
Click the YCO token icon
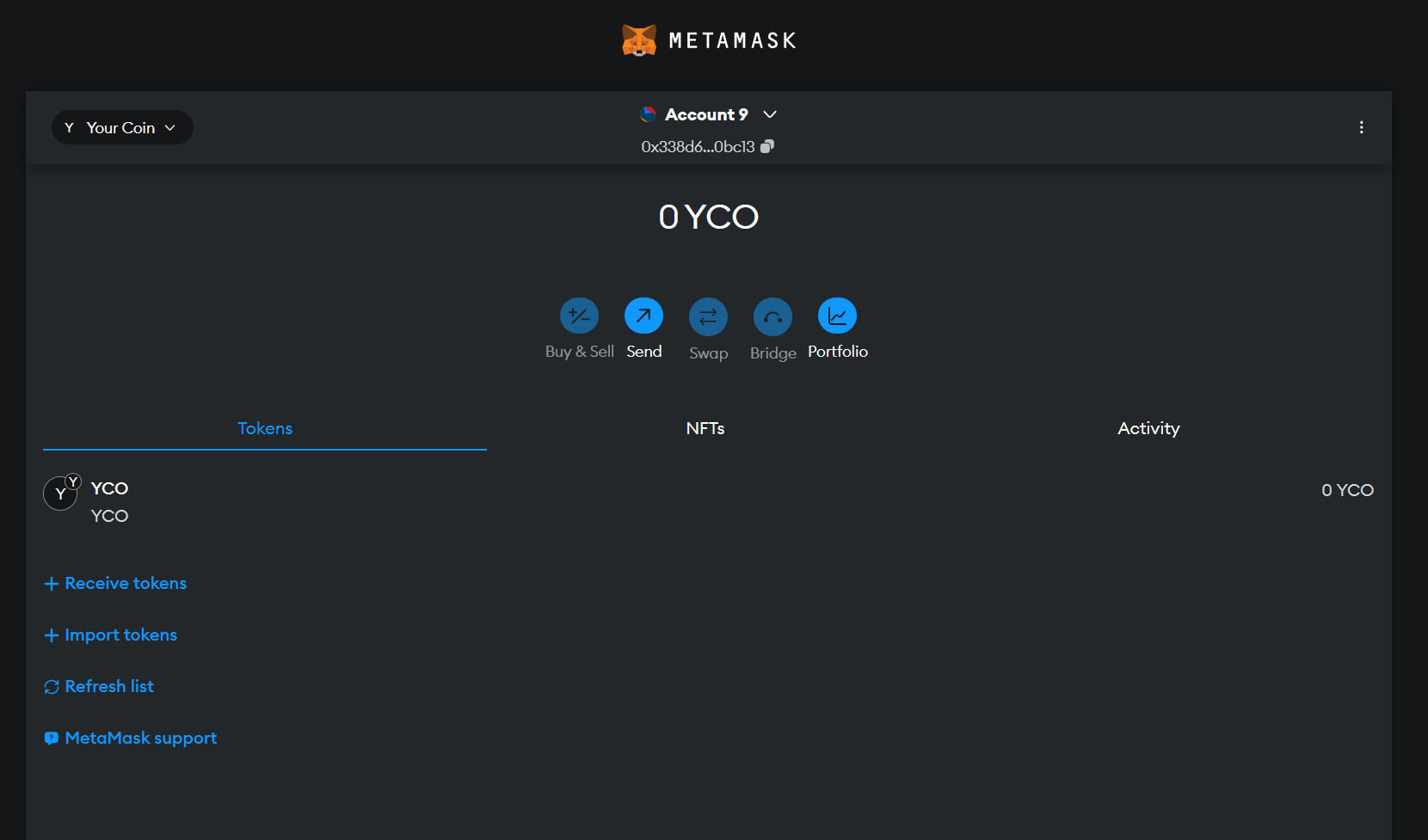pyautogui.click(x=60, y=494)
